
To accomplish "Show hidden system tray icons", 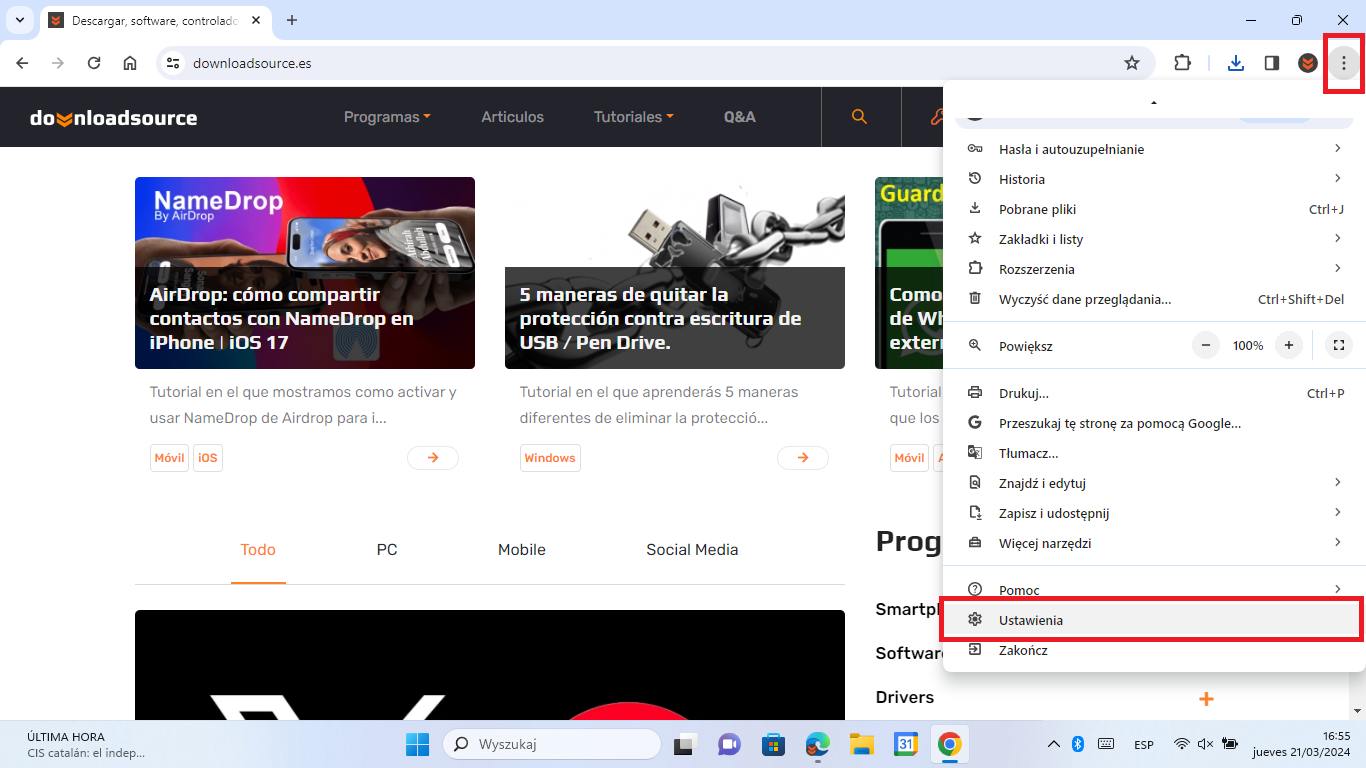I will pyautogui.click(x=1053, y=744).
